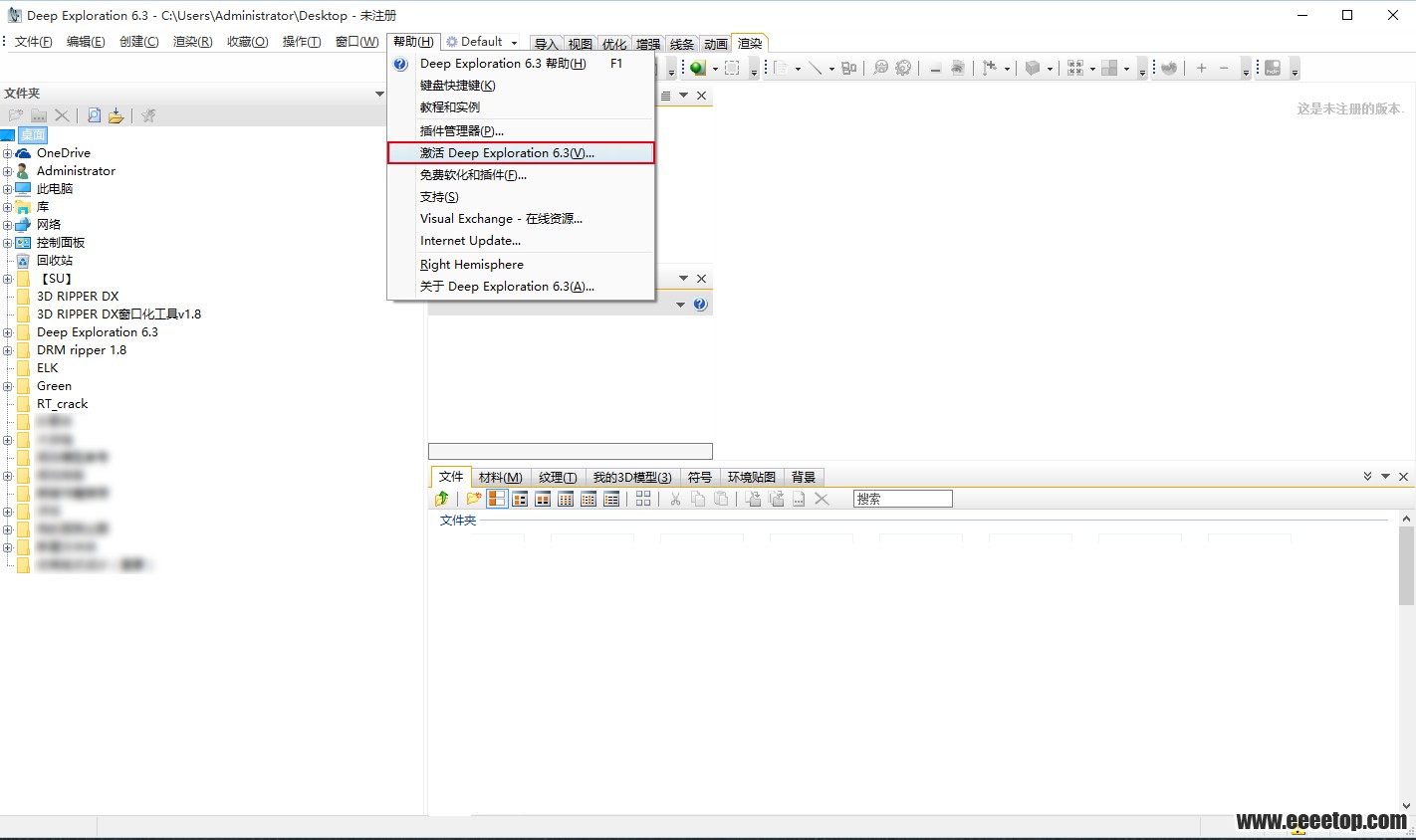This screenshot has width=1416, height=840.
Task: Click the axis transform tool icon
Action: tap(990, 68)
